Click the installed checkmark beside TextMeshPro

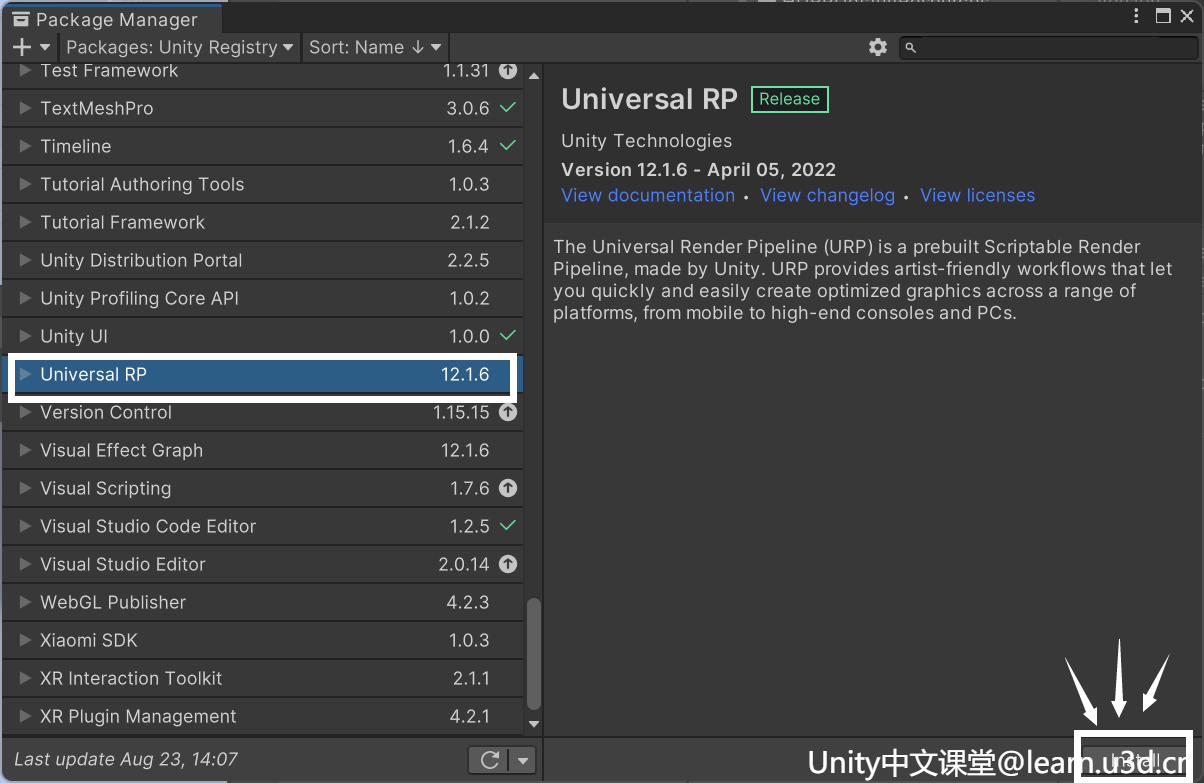pos(508,107)
